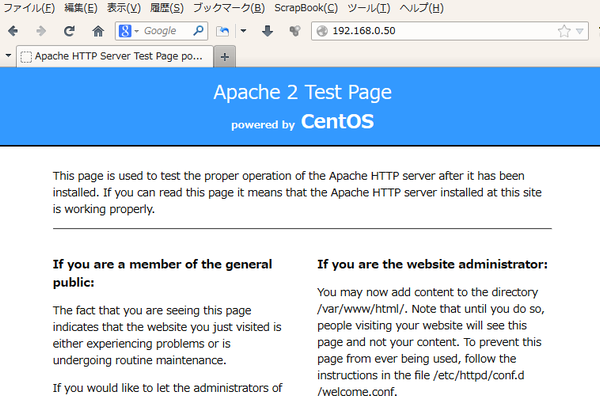
Task: Click the '/welcome.conf' text
Action: [357, 391]
